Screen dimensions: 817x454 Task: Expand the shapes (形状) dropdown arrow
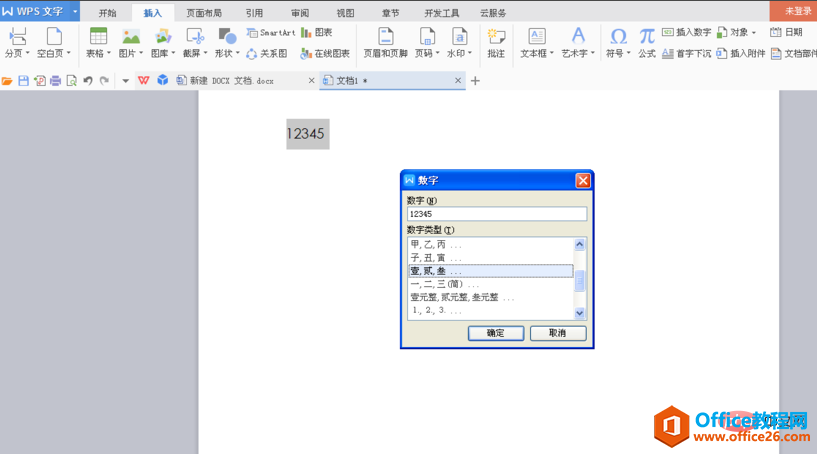(x=238, y=53)
